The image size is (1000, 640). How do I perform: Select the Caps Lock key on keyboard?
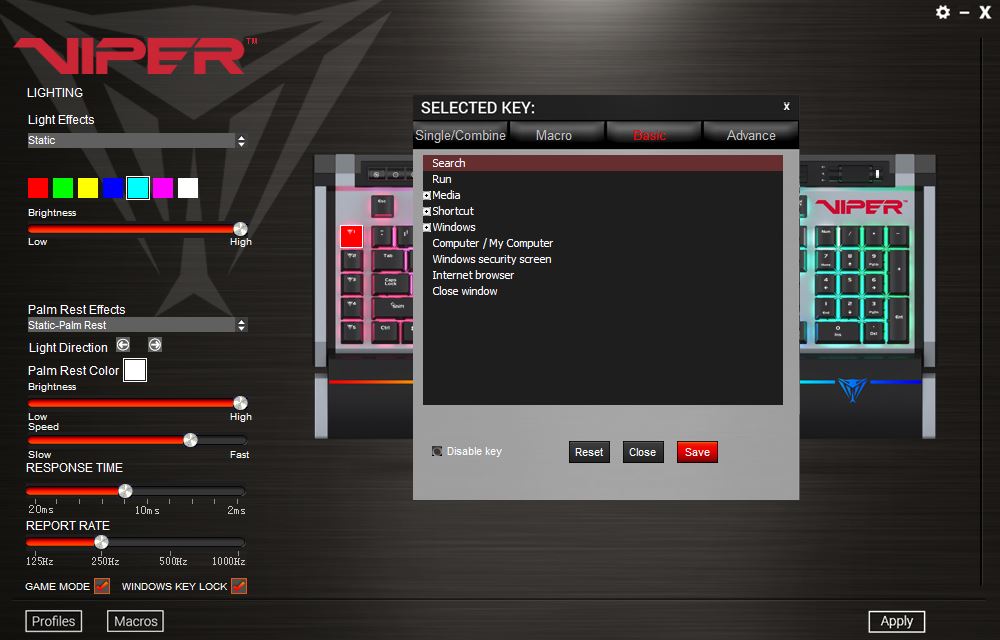pos(390,284)
